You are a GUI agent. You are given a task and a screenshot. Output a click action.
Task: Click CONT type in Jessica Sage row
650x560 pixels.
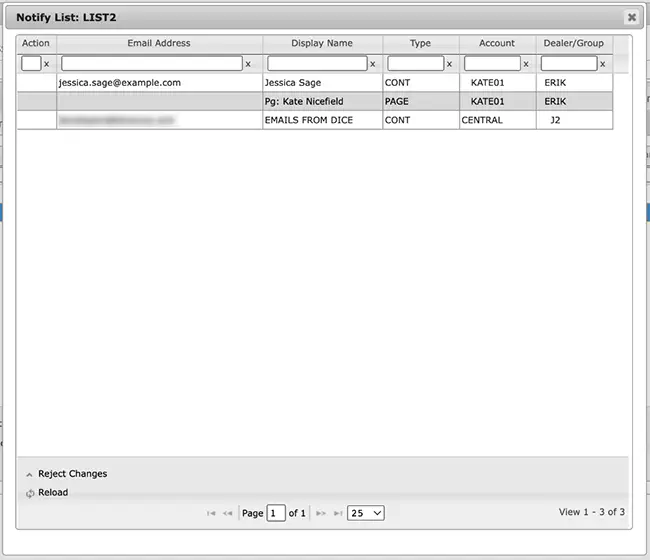tap(421, 83)
